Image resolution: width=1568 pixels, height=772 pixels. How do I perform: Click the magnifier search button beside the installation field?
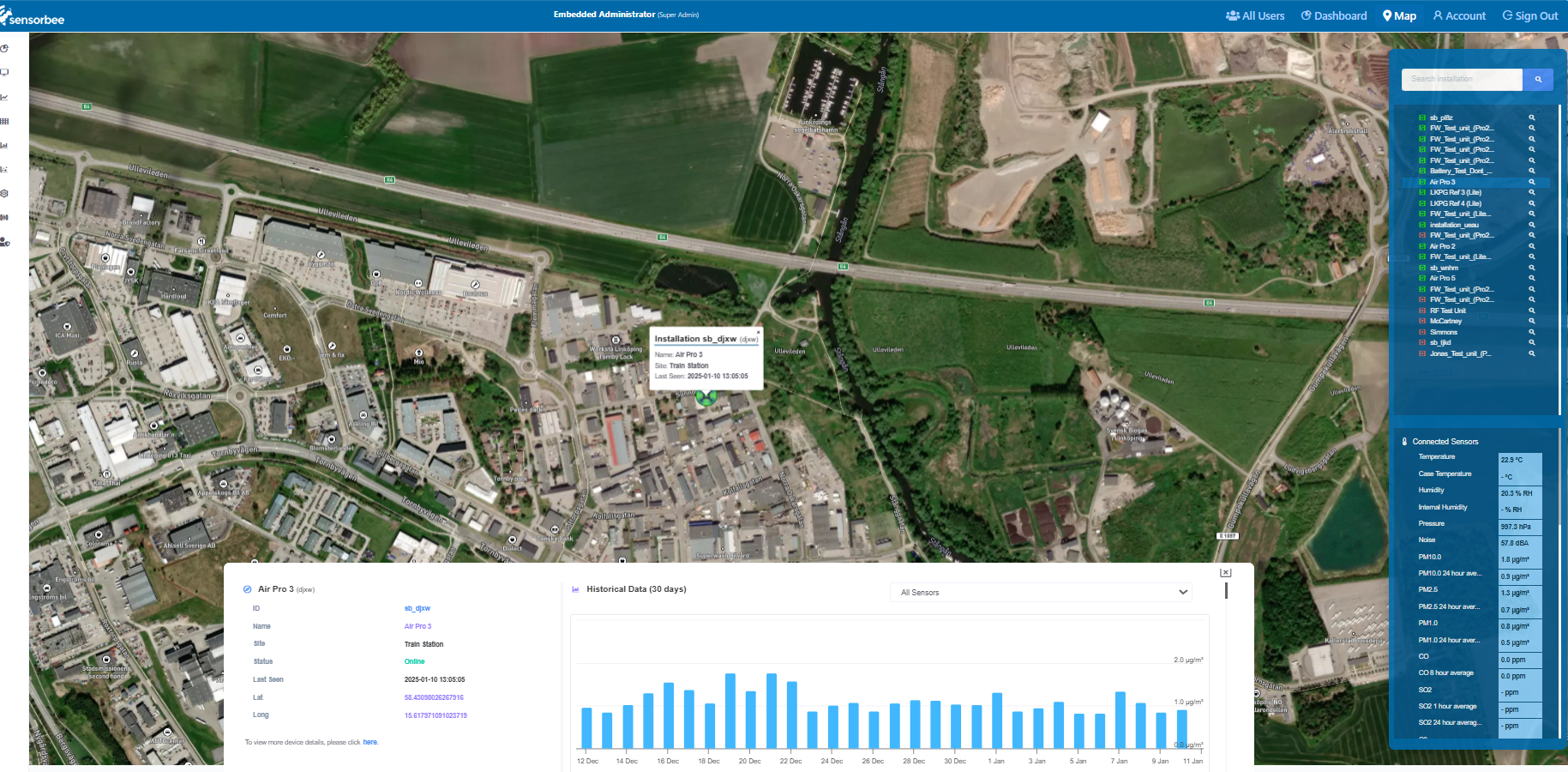click(1538, 79)
